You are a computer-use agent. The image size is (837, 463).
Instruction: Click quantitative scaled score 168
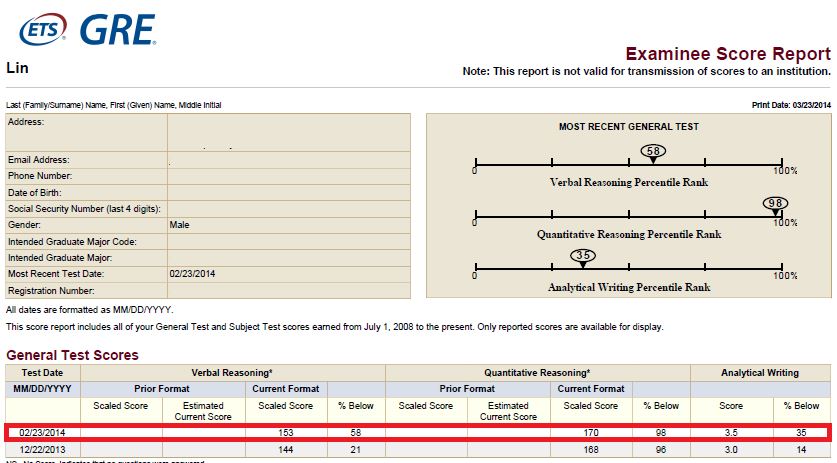click(591, 450)
